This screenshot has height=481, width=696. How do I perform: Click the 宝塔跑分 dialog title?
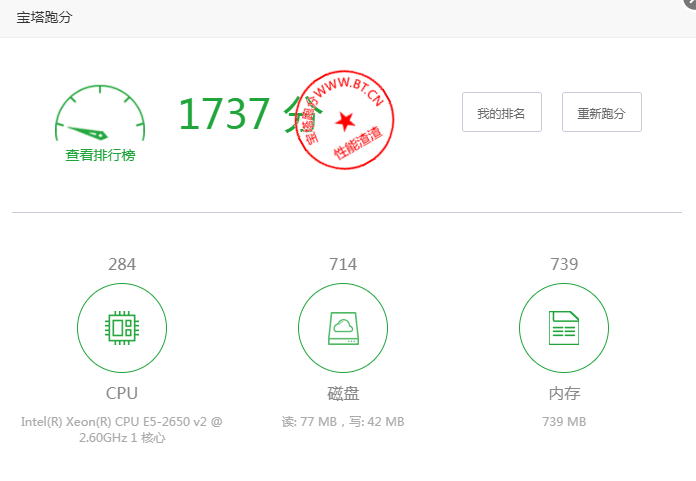point(44,18)
